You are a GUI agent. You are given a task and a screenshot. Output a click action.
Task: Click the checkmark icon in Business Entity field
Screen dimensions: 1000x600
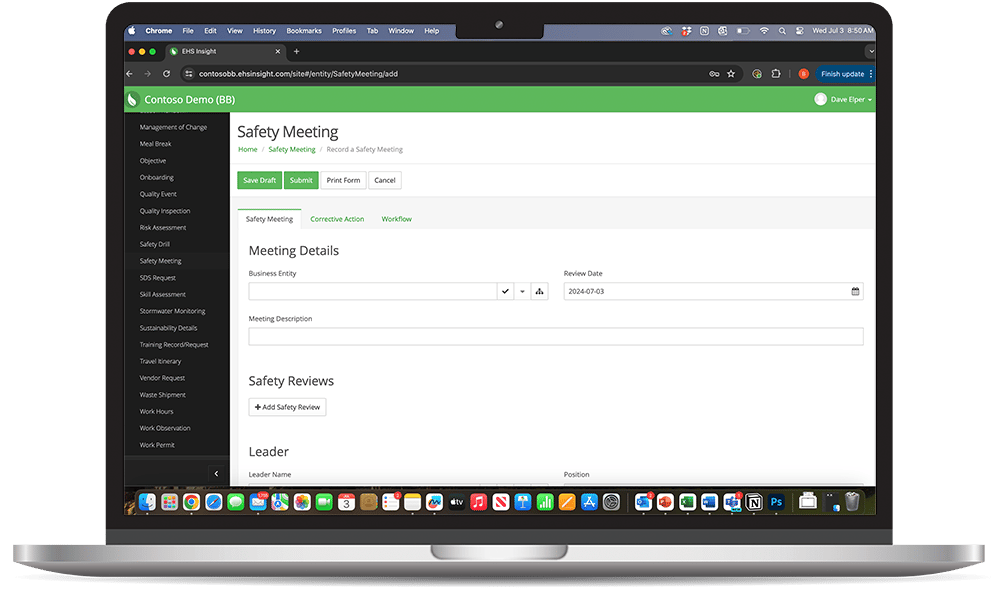(505, 291)
